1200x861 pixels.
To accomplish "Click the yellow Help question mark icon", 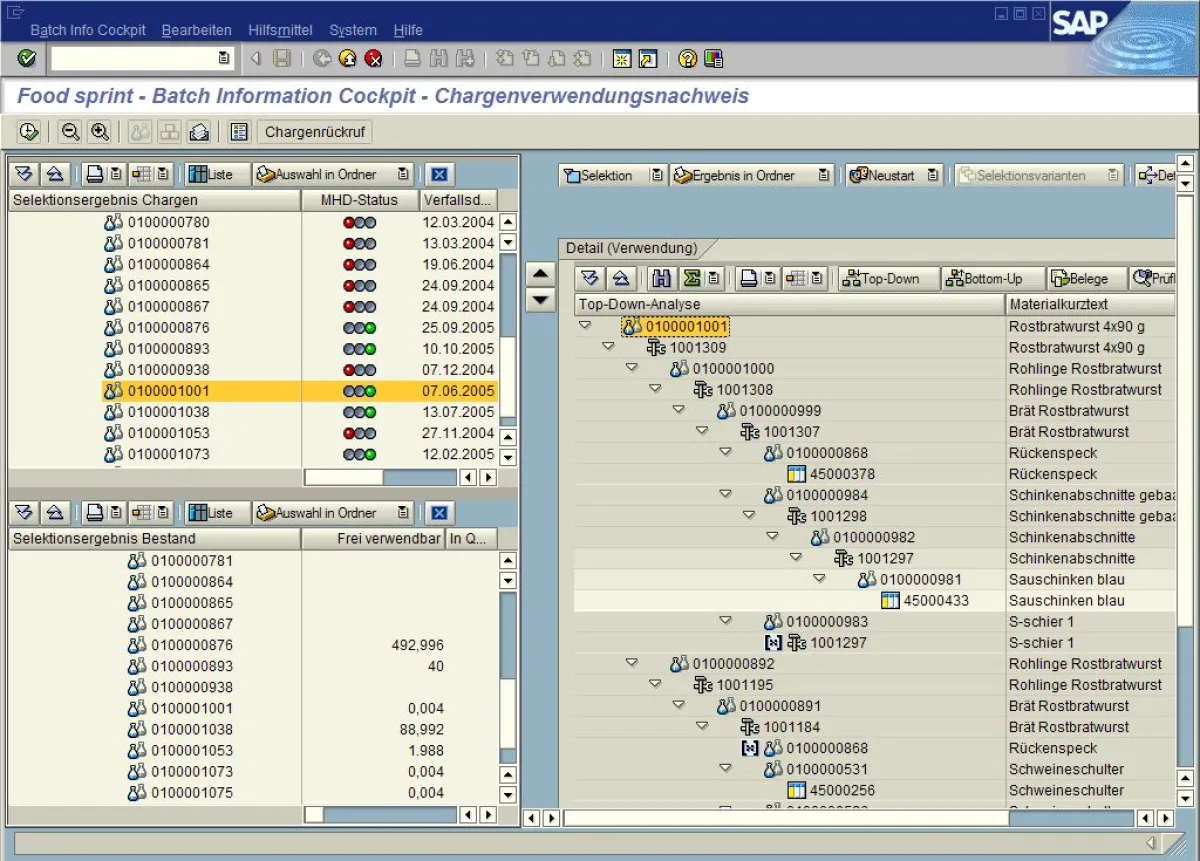I will (x=687, y=59).
